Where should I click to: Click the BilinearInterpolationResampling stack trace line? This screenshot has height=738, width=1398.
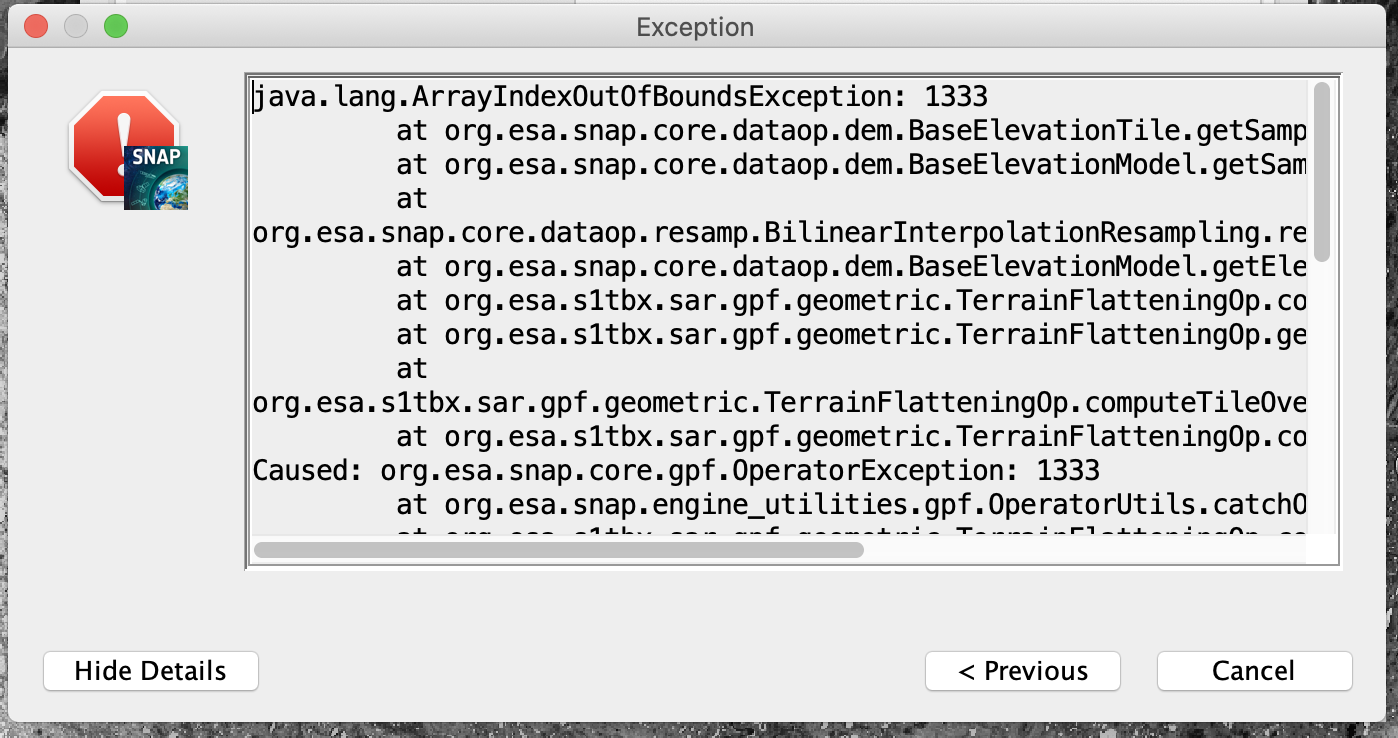(x=780, y=233)
